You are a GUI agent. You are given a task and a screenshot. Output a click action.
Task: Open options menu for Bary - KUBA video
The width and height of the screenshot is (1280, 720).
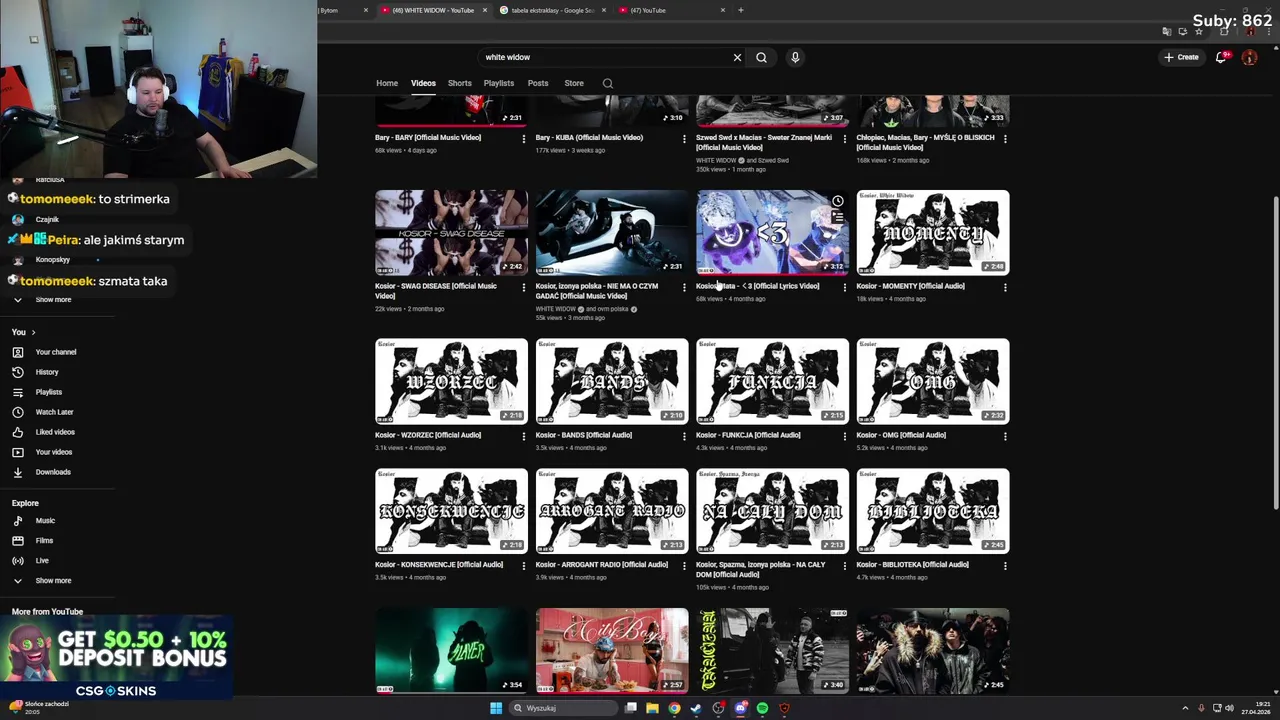coord(684,138)
